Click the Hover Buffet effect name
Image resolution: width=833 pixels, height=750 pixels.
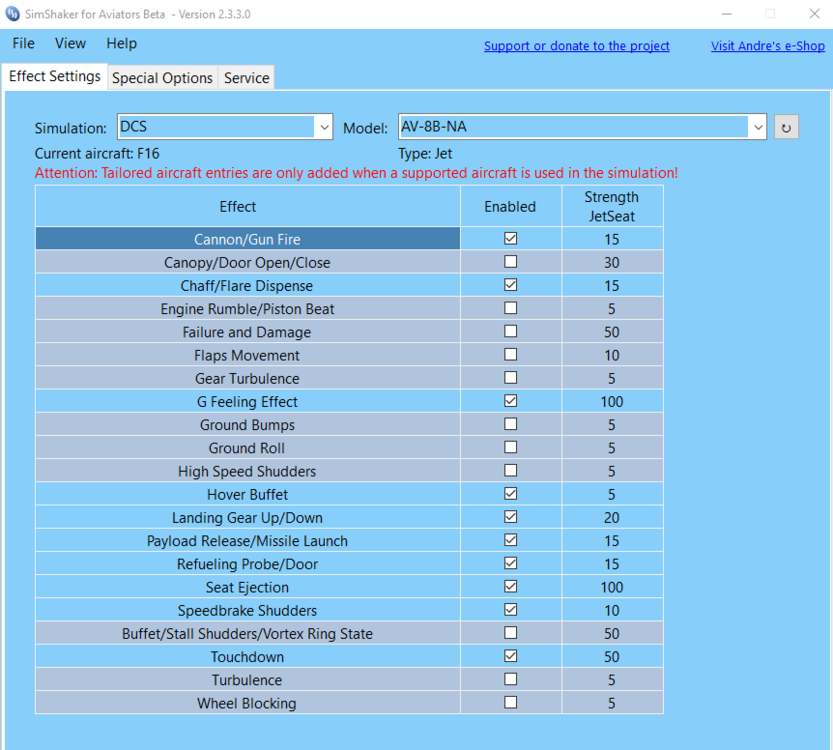(247, 495)
